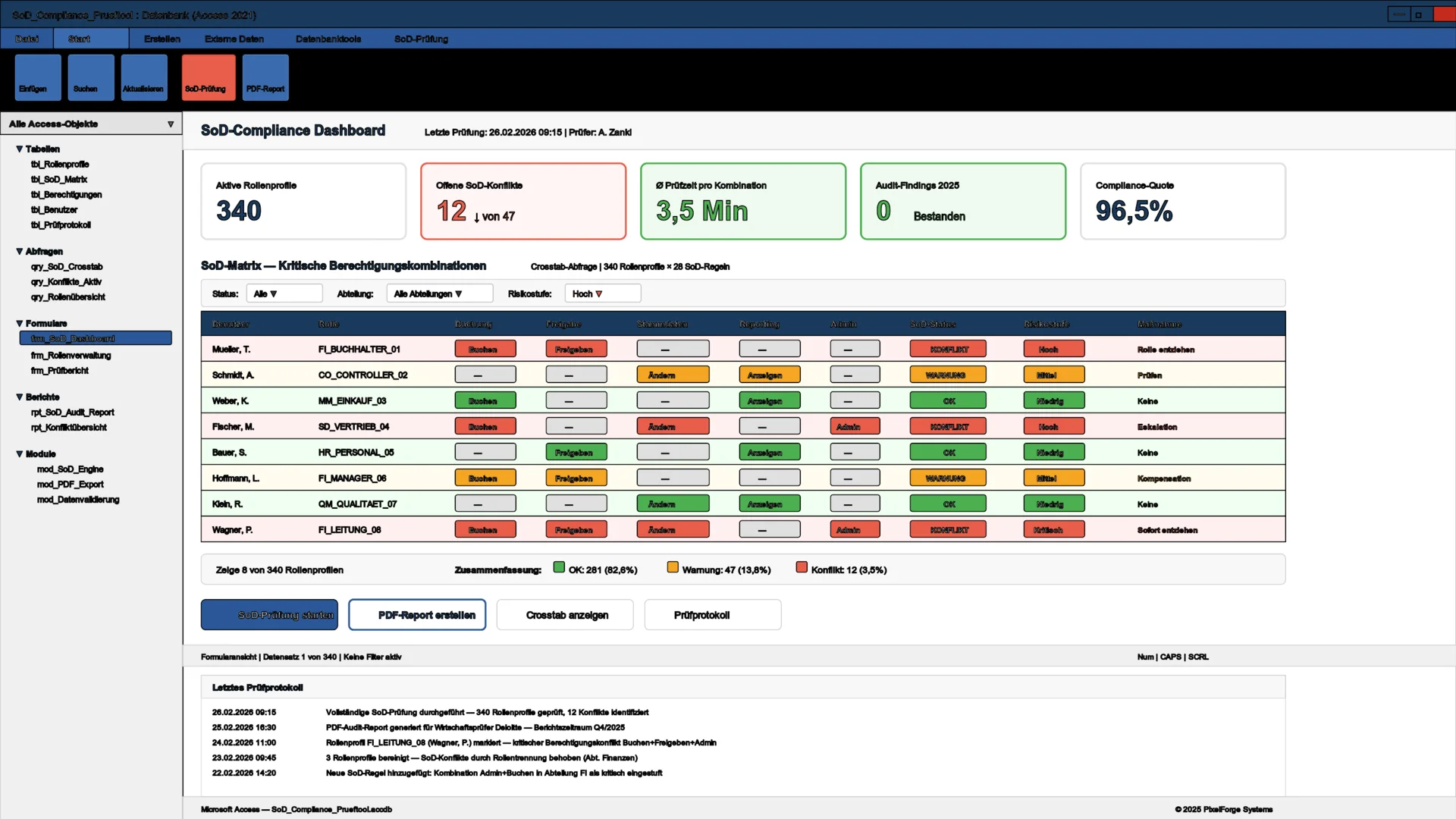Open the PDF-Report icon
Image resolution: width=1456 pixels, height=819 pixels.
point(265,77)
